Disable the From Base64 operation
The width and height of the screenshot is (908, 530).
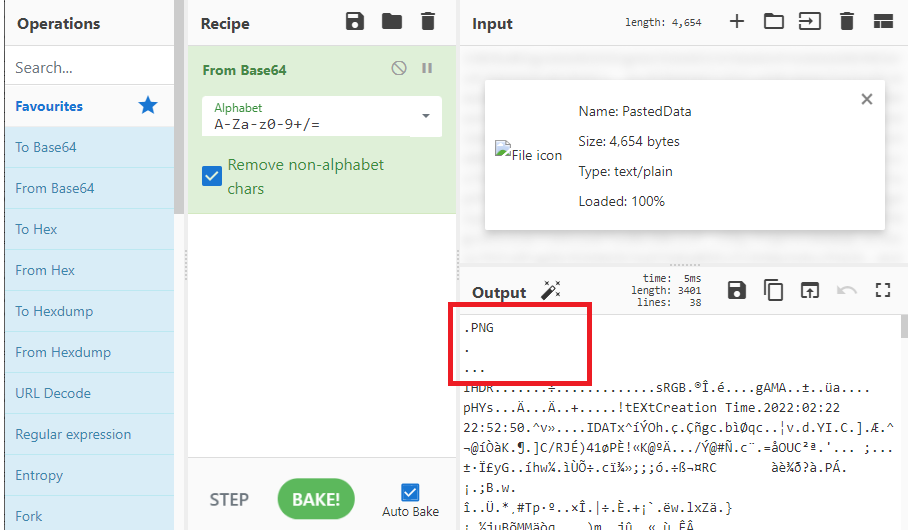coord(399,69)
